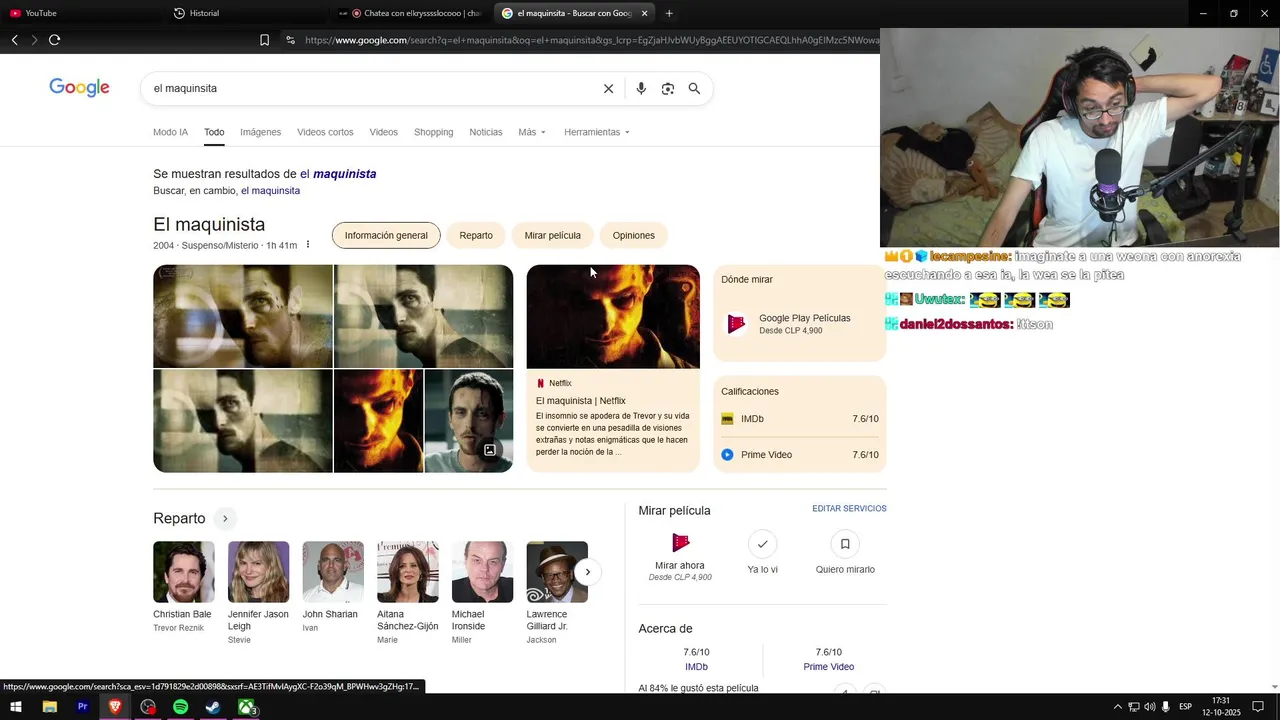Open Adobe Premiere Pro from the taskbar
The height and width of the screenshot is (720, 1280).
coord(82,707)
